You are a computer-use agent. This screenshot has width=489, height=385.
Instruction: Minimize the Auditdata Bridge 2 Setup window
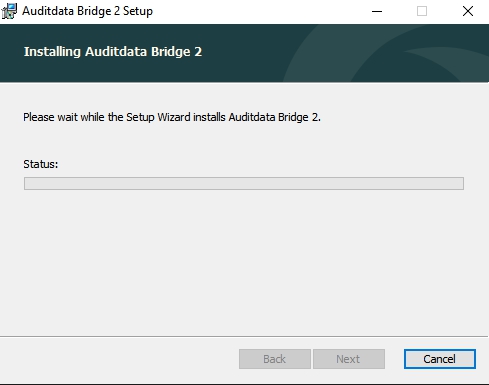[377, 11]
